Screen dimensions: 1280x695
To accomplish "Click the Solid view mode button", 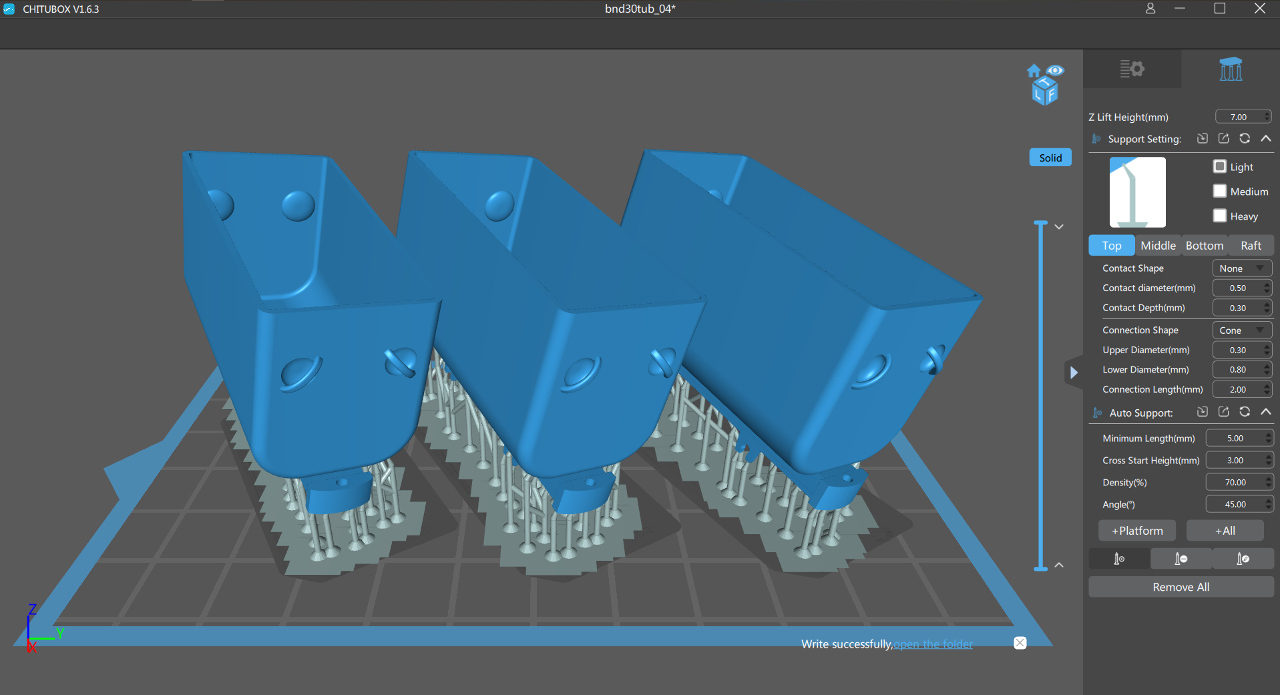I will (1050, 158).
